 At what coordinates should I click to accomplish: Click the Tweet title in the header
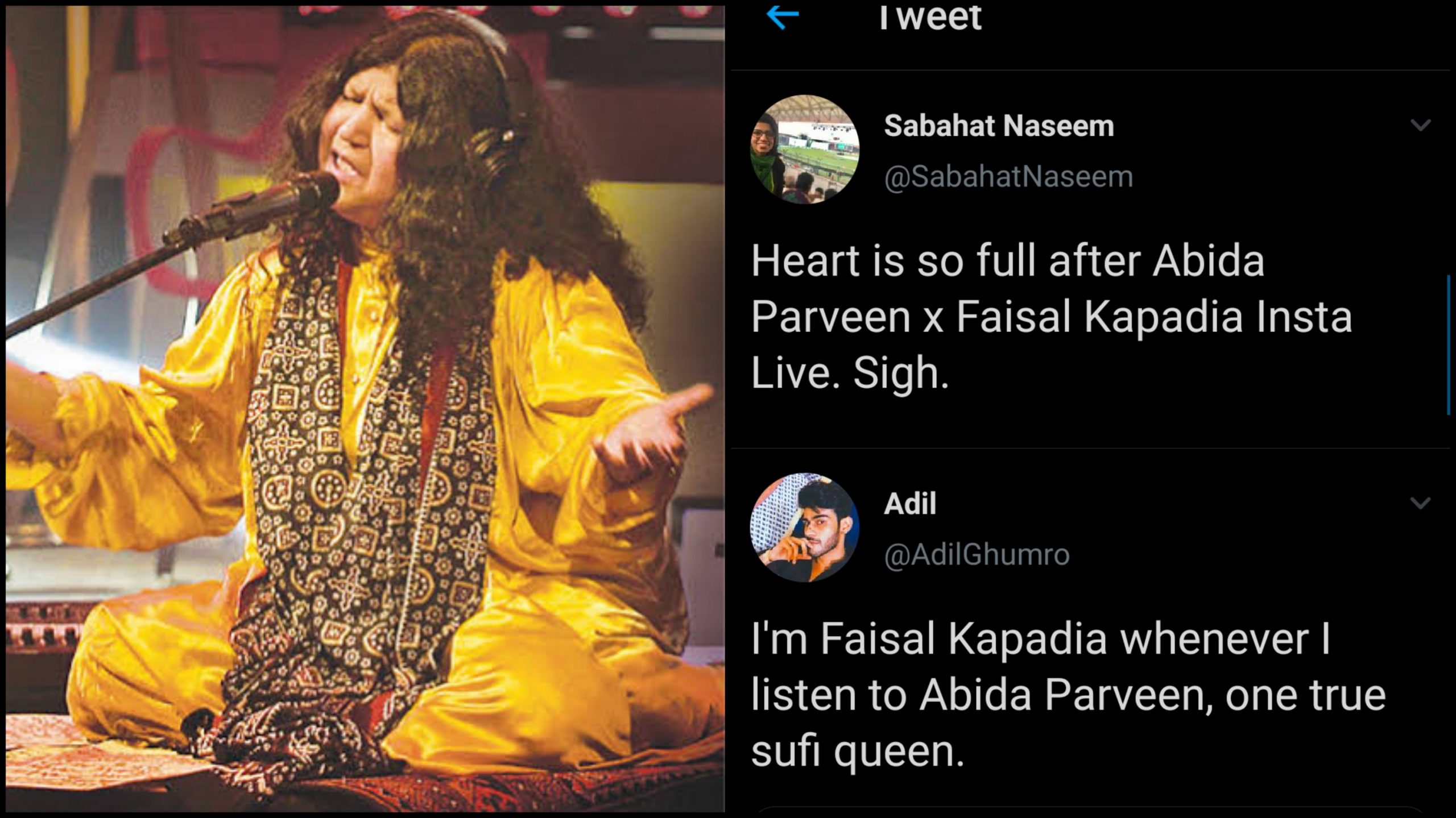(x=929, y=17)
